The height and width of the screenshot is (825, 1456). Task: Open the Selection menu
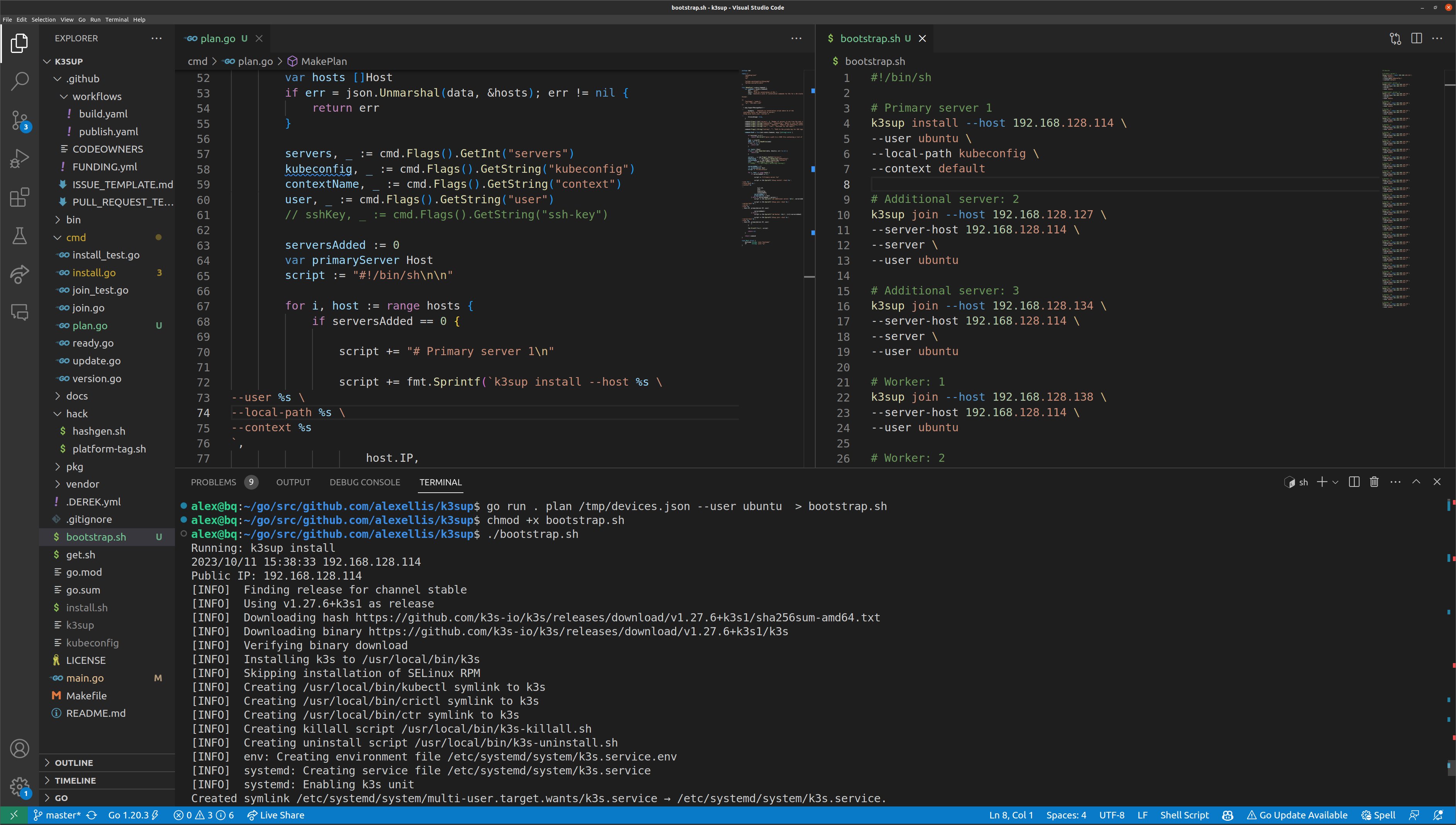coord(44,19)
